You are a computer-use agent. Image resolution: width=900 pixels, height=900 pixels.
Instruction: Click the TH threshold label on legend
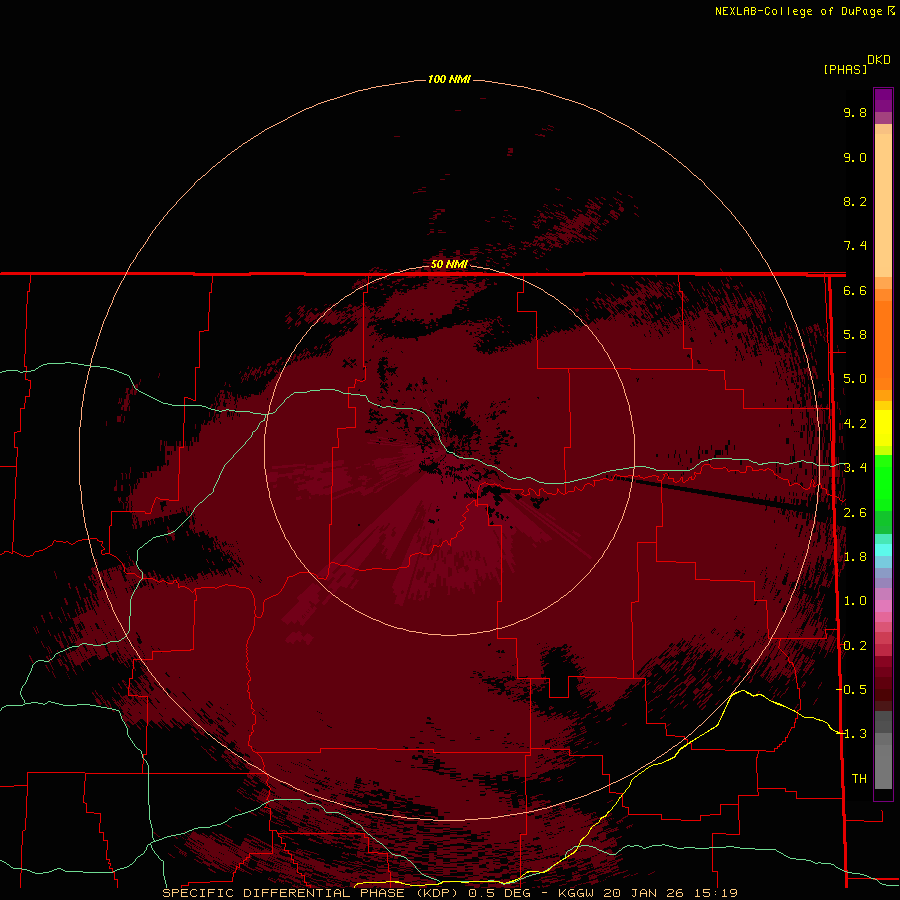click(x=859, y=779)
